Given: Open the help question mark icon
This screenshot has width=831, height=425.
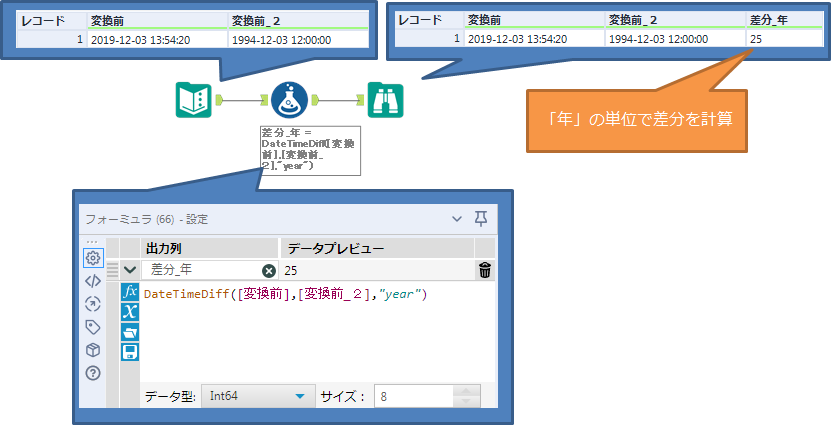Looking at the screenshot, I should pos(93,374).
